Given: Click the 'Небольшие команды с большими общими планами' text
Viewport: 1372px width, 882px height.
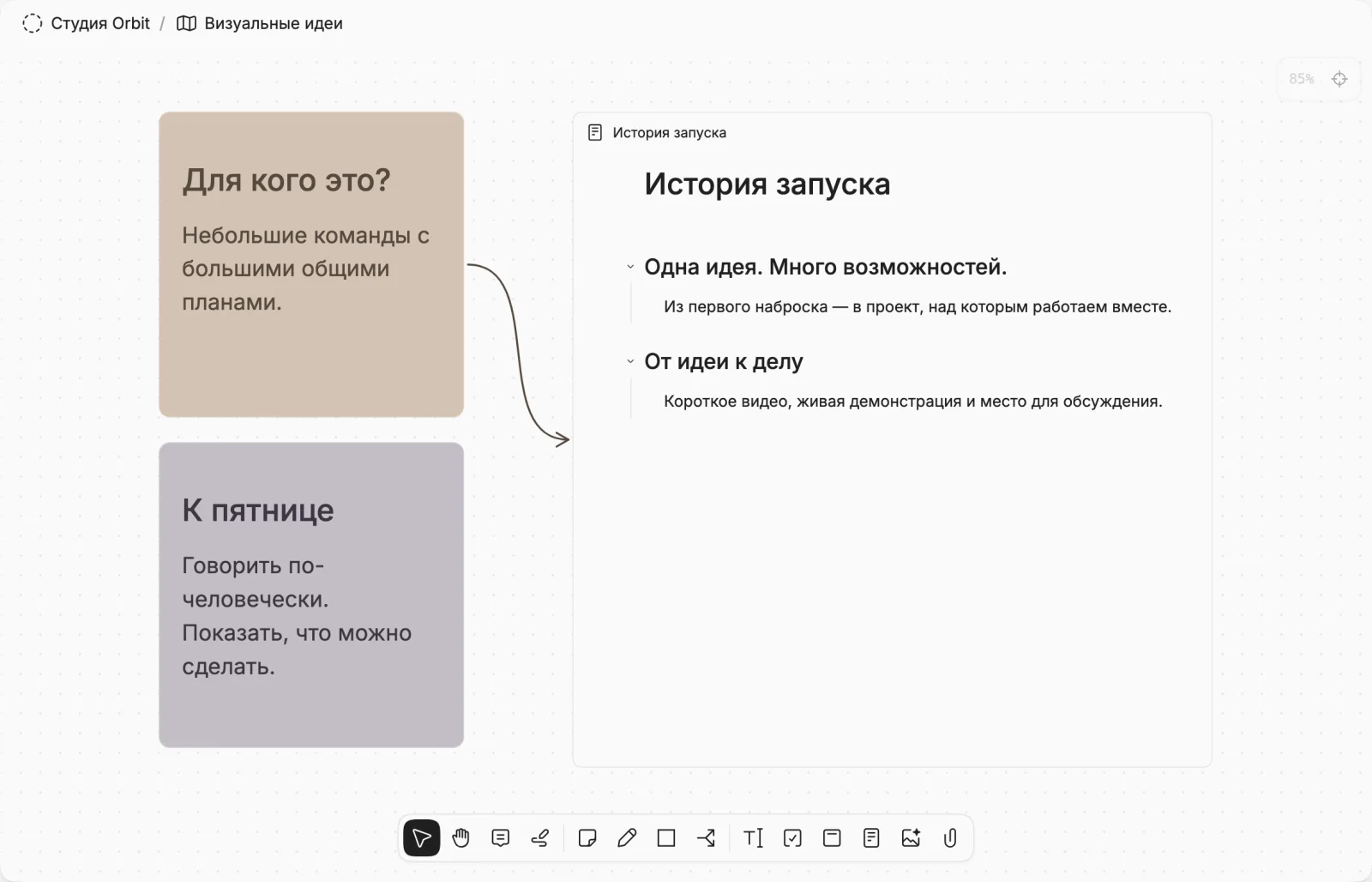Looking at the screenshot, I should pos(306,269).
